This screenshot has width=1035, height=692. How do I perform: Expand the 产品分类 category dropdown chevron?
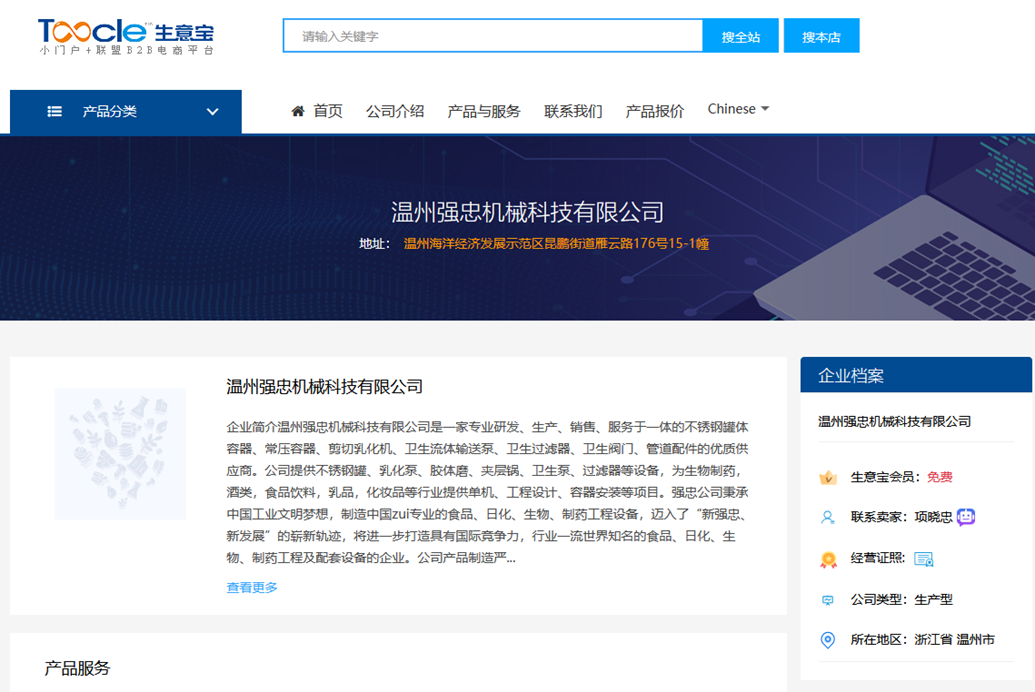(x=213, y=112)
